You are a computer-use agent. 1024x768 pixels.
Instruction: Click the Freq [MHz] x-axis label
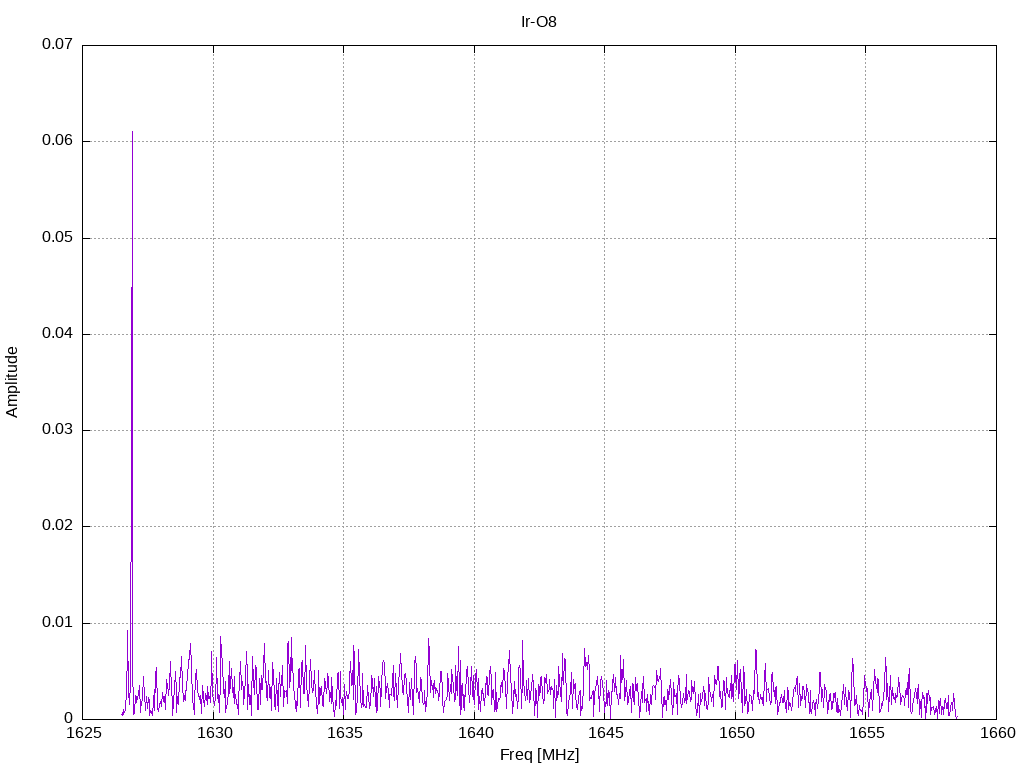click(x=539, y=755)
